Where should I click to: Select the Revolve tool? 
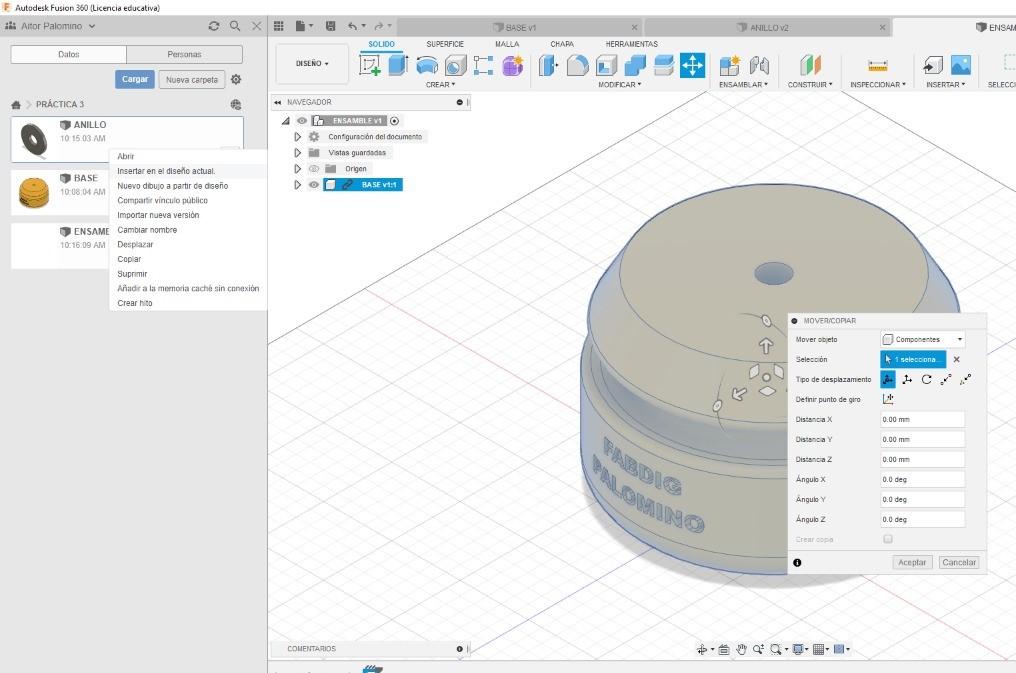pos(426,65)
